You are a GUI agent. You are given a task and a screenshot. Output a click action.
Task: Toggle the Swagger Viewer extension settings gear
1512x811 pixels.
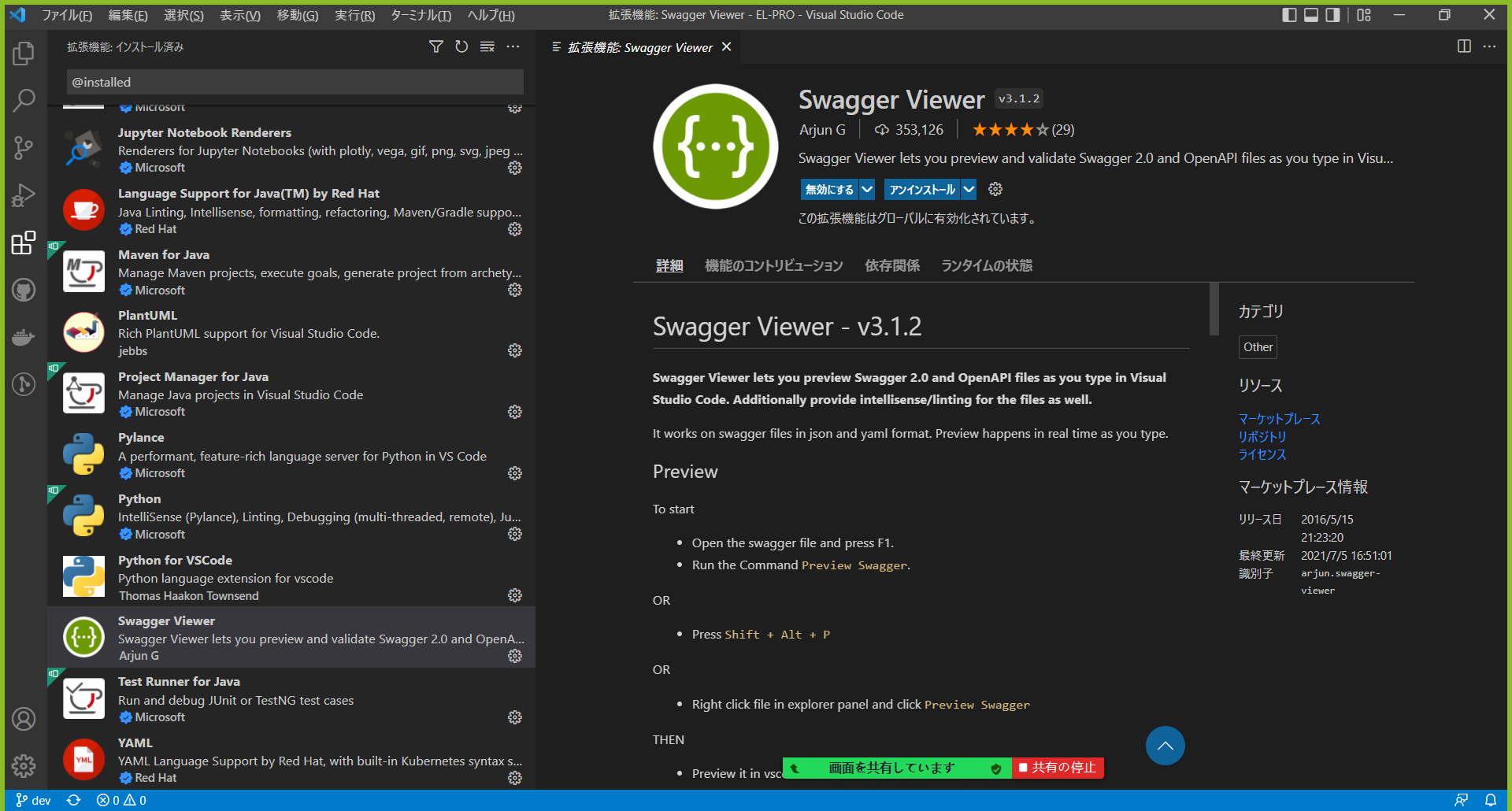[x=514, y=656]
